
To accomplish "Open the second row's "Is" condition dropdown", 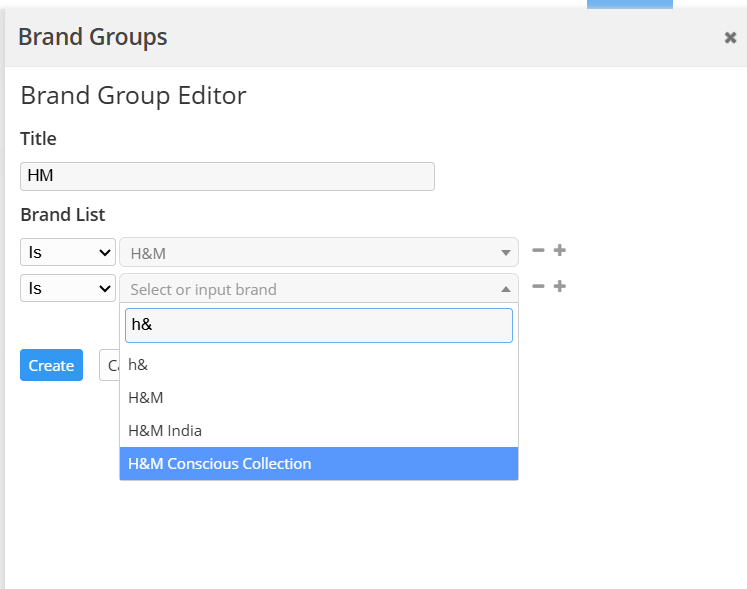I will 68,288.
